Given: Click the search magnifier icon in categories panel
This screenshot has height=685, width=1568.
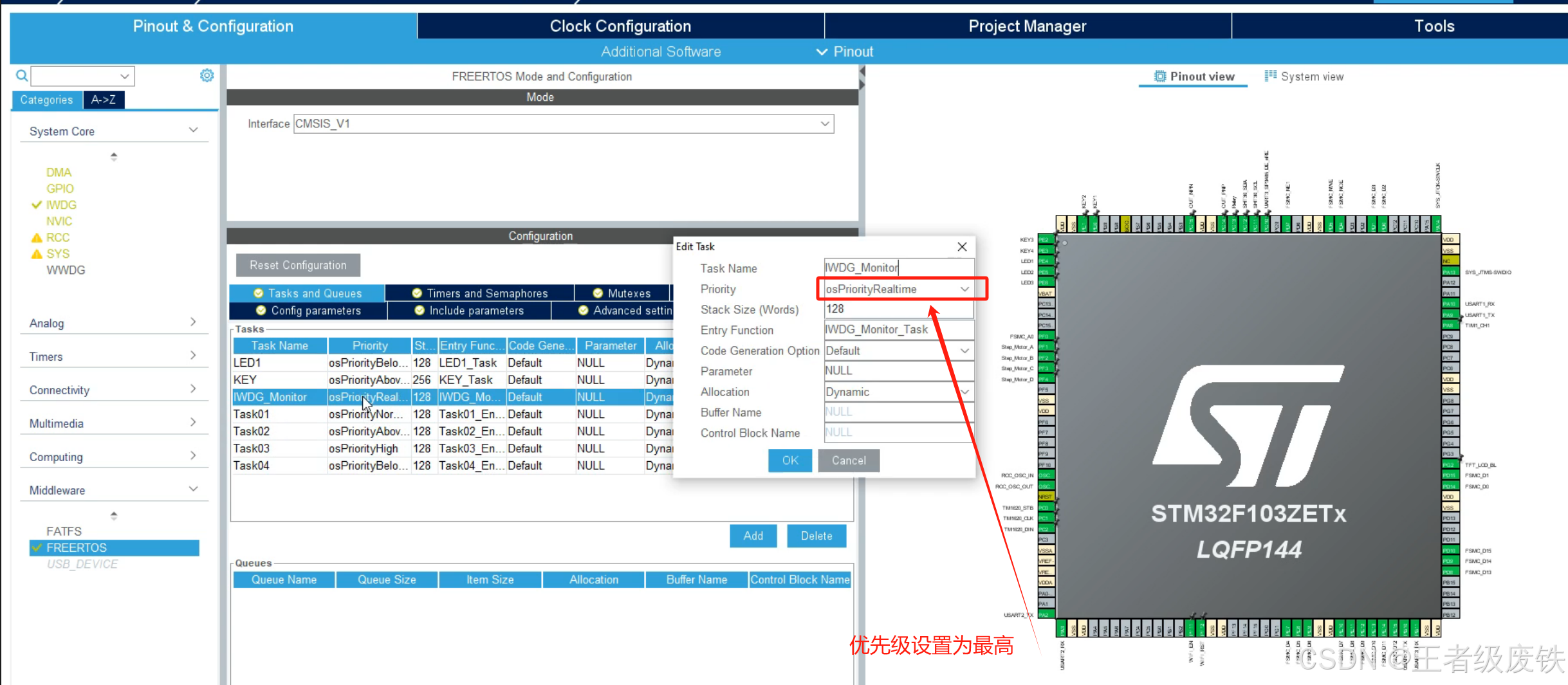Looking at the screenshot, I should (22, 76).
